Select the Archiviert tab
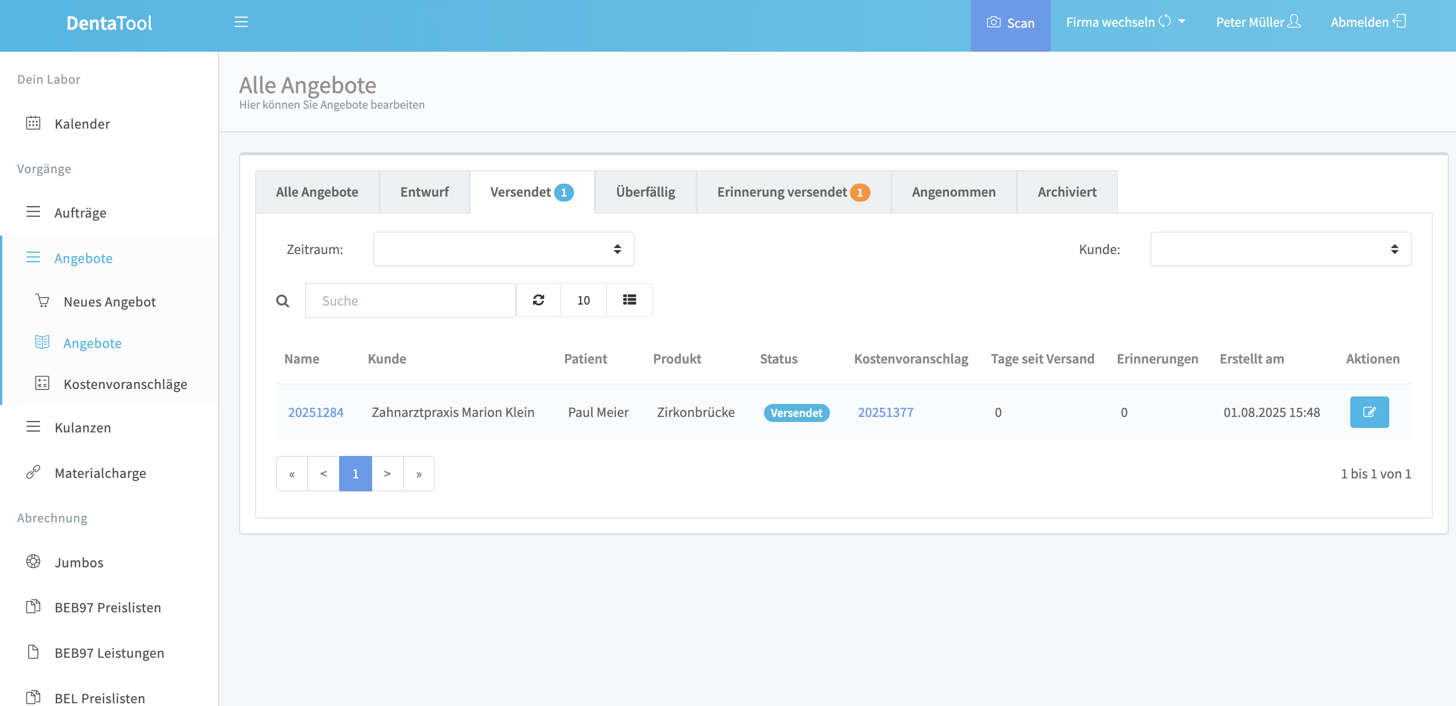1456x706 pixels. coord(1066,192)
